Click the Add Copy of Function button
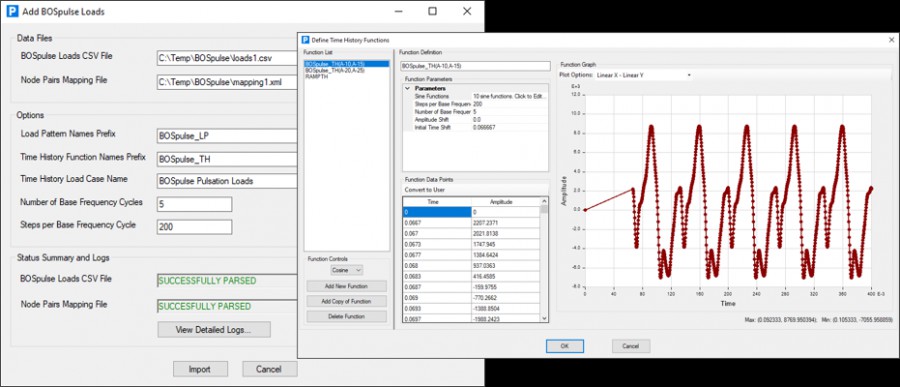This screenshot has width=900, height=387. point(347,301)
